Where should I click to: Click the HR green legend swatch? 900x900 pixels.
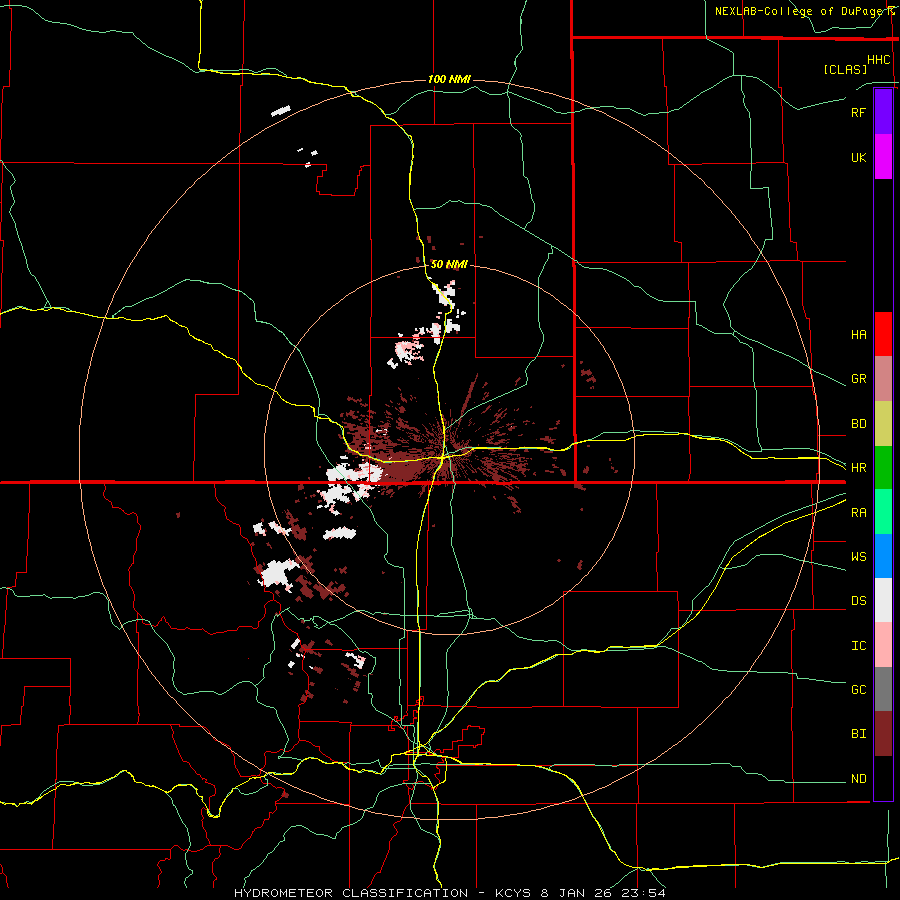click(883, 467)
